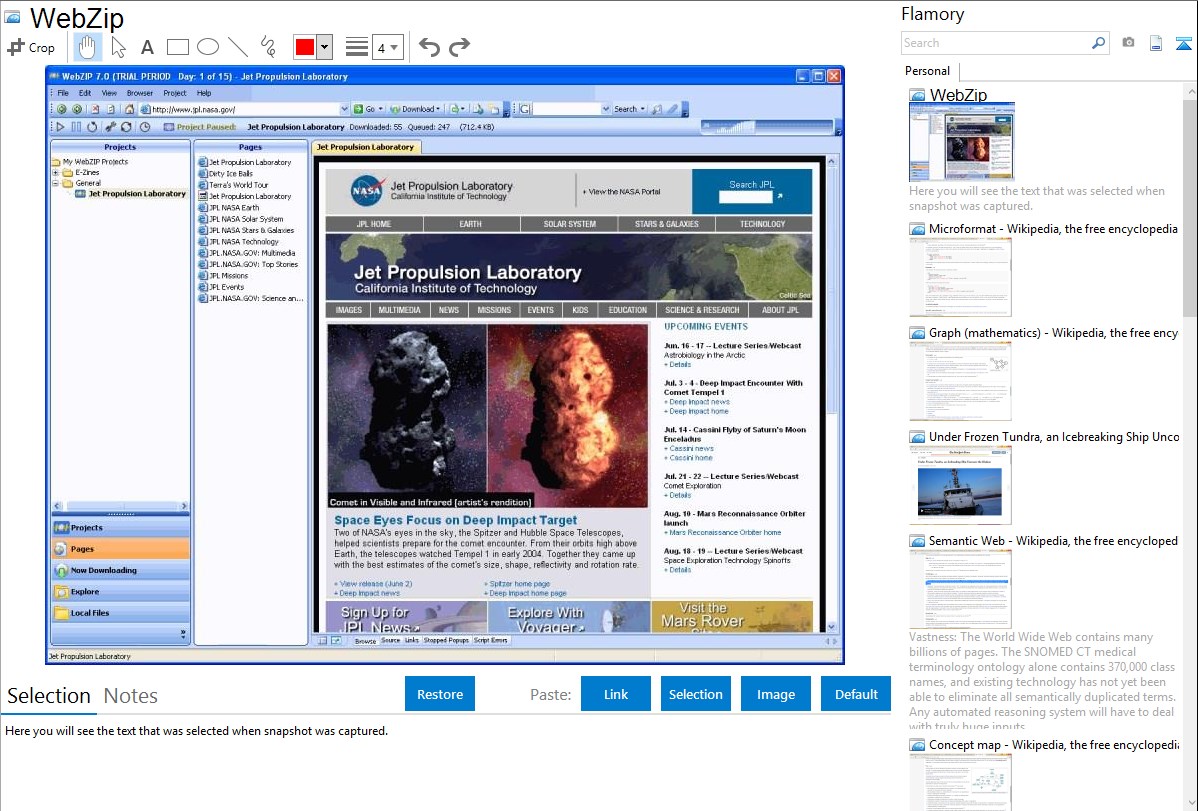Open the Graph (mathematics) snapshot thumbnail
This screenshot has width=1198, height=811.
tap(960, 381)
